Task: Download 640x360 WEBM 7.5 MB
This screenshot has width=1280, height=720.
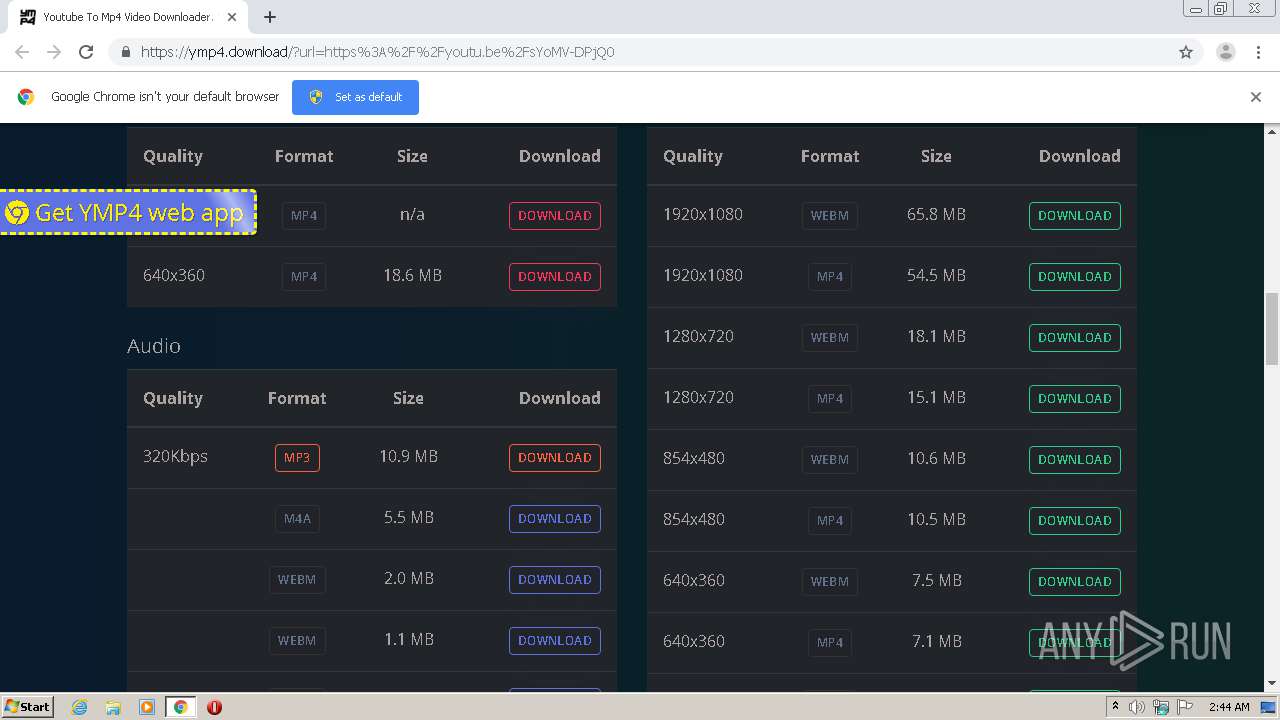Action: pyautogui.click(x=1075, y=582)
